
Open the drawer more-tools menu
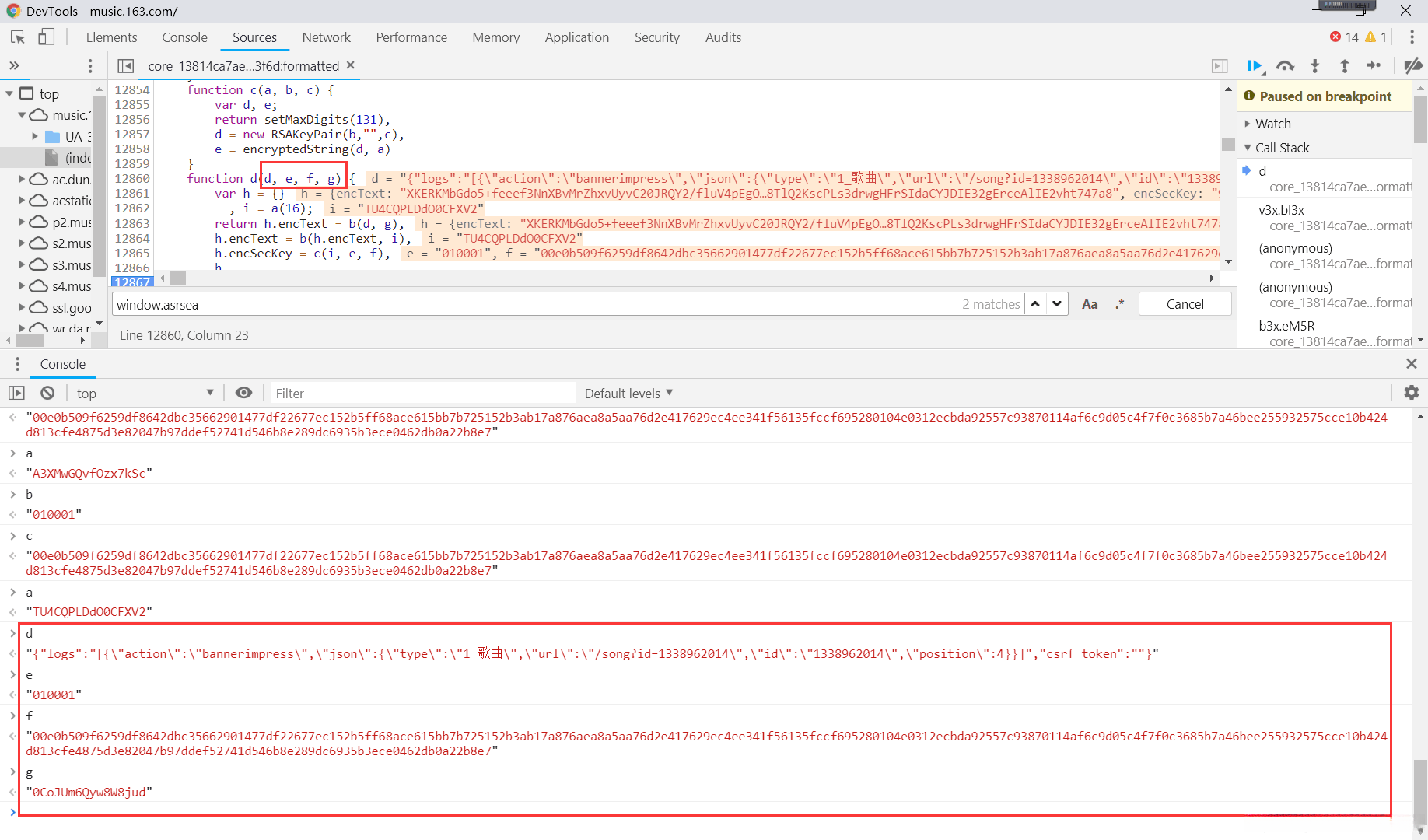[17, 364]
